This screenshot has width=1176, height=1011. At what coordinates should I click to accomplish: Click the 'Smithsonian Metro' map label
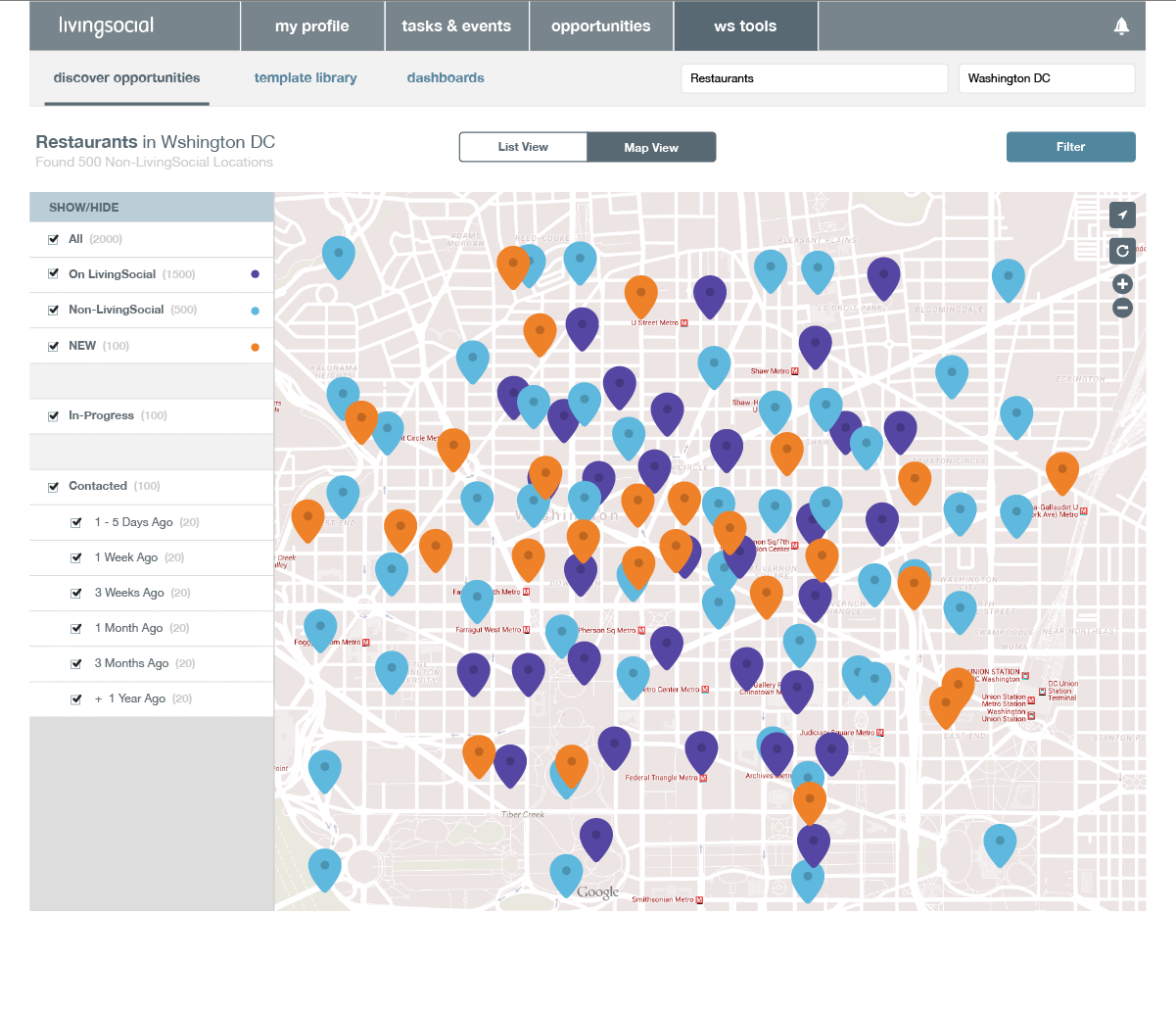[663, 899]
